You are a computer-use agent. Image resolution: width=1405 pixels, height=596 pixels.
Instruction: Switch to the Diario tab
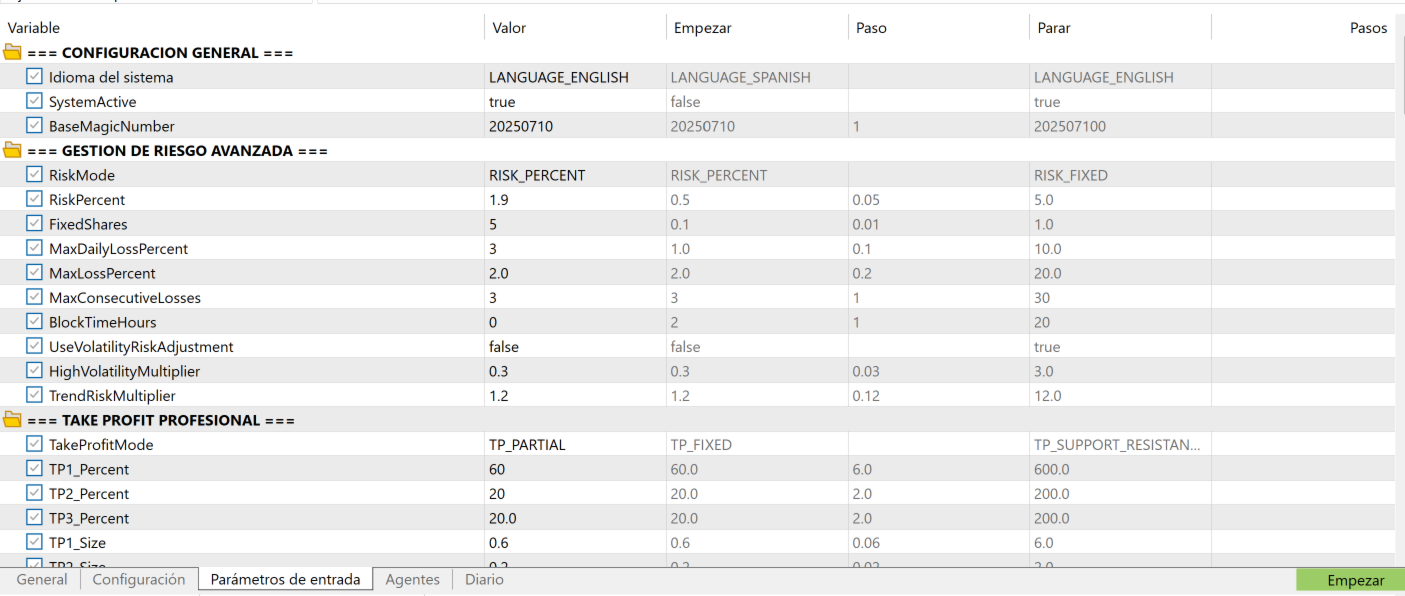(x=484, y=580)
